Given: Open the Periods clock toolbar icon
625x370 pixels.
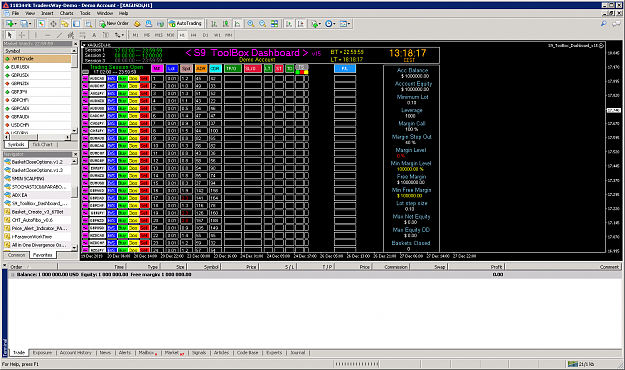Looking at the screenshot, I should click(x=328, y=24).
